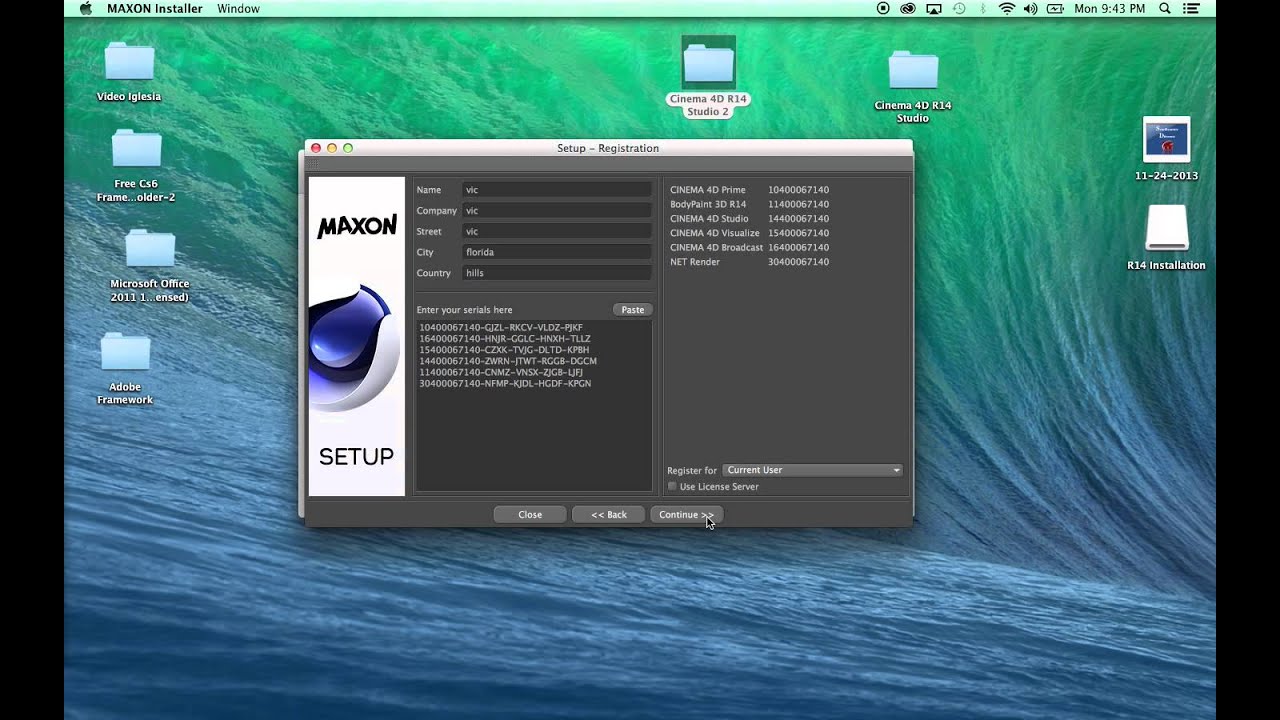Close the Setup window with the red button
Screen dimensions: 1280x720
click(316, 148)
